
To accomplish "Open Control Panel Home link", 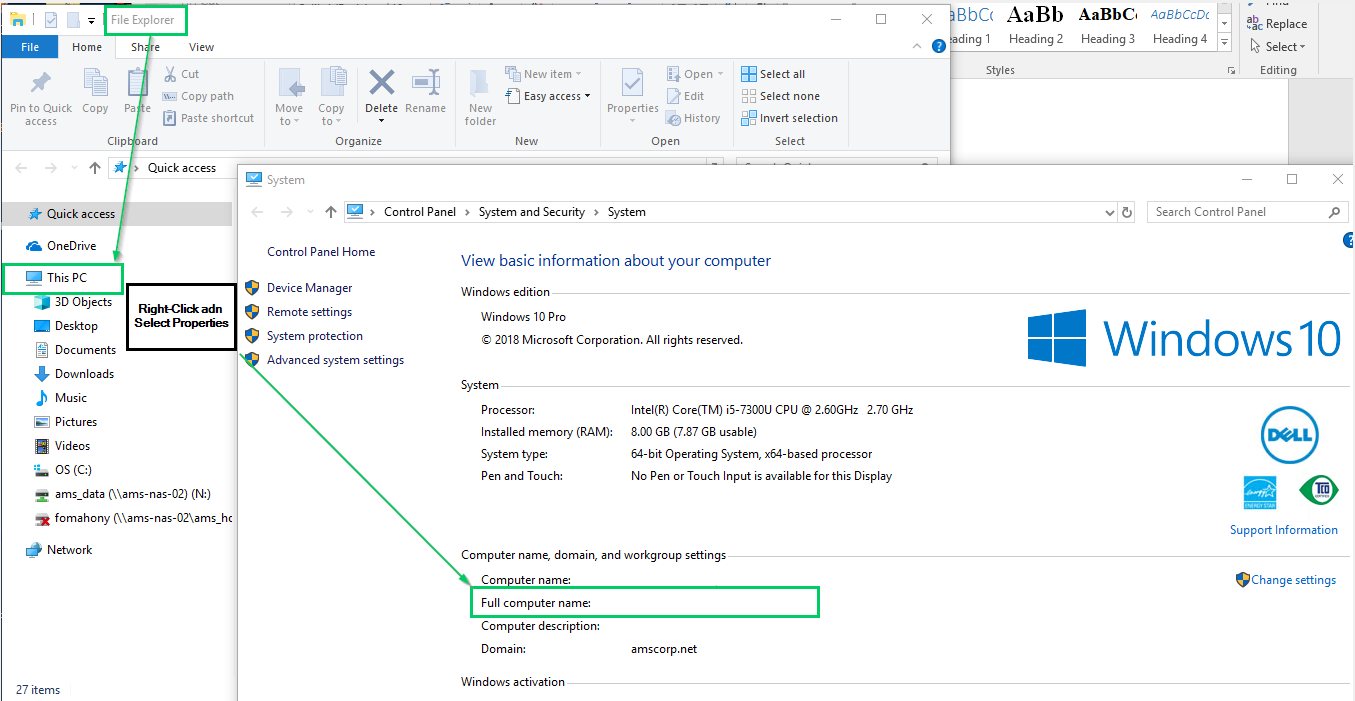I will 321,252.
